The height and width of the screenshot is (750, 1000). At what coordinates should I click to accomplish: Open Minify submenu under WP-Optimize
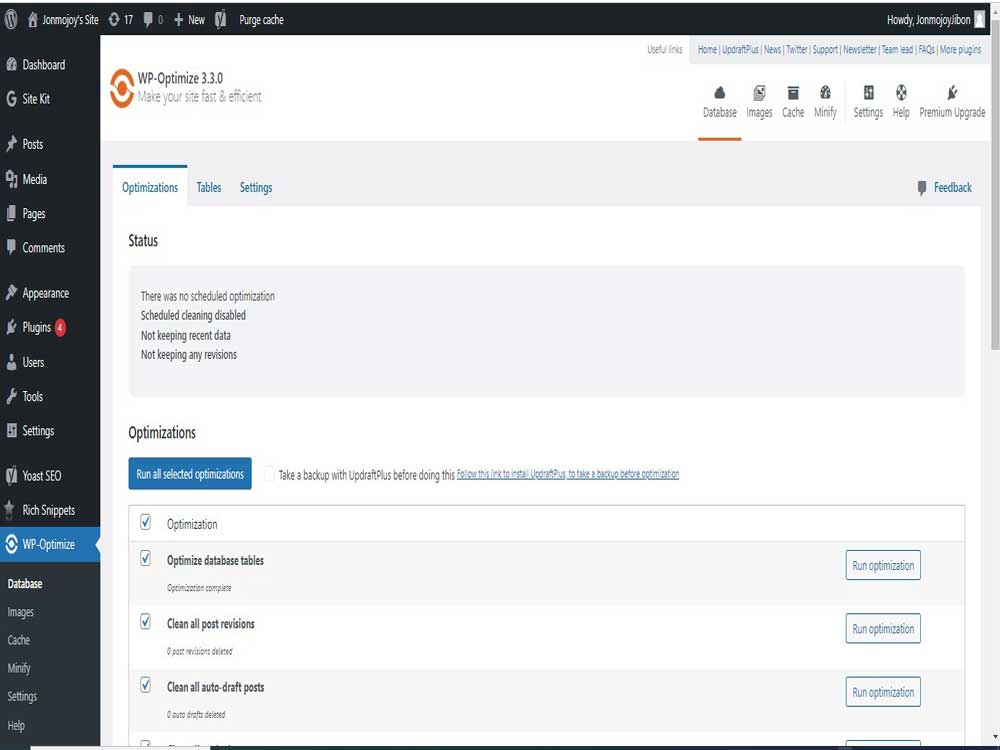coord(19,668)
